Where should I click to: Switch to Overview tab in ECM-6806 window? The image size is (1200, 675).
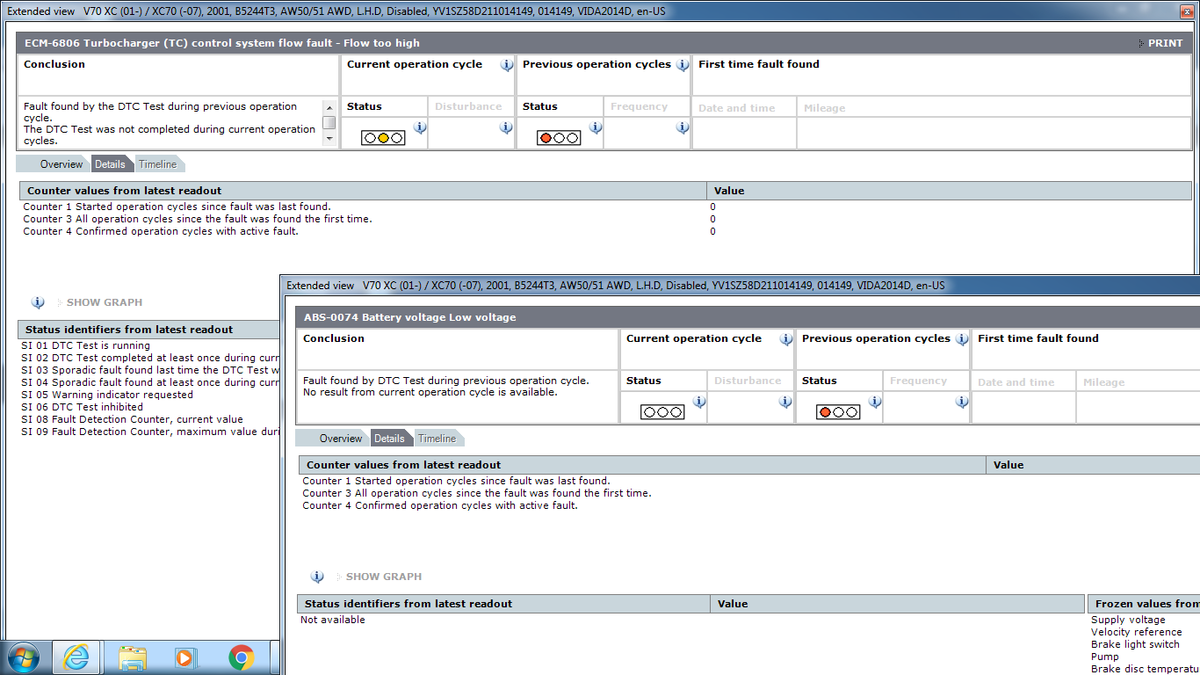[x=61, y=164]
